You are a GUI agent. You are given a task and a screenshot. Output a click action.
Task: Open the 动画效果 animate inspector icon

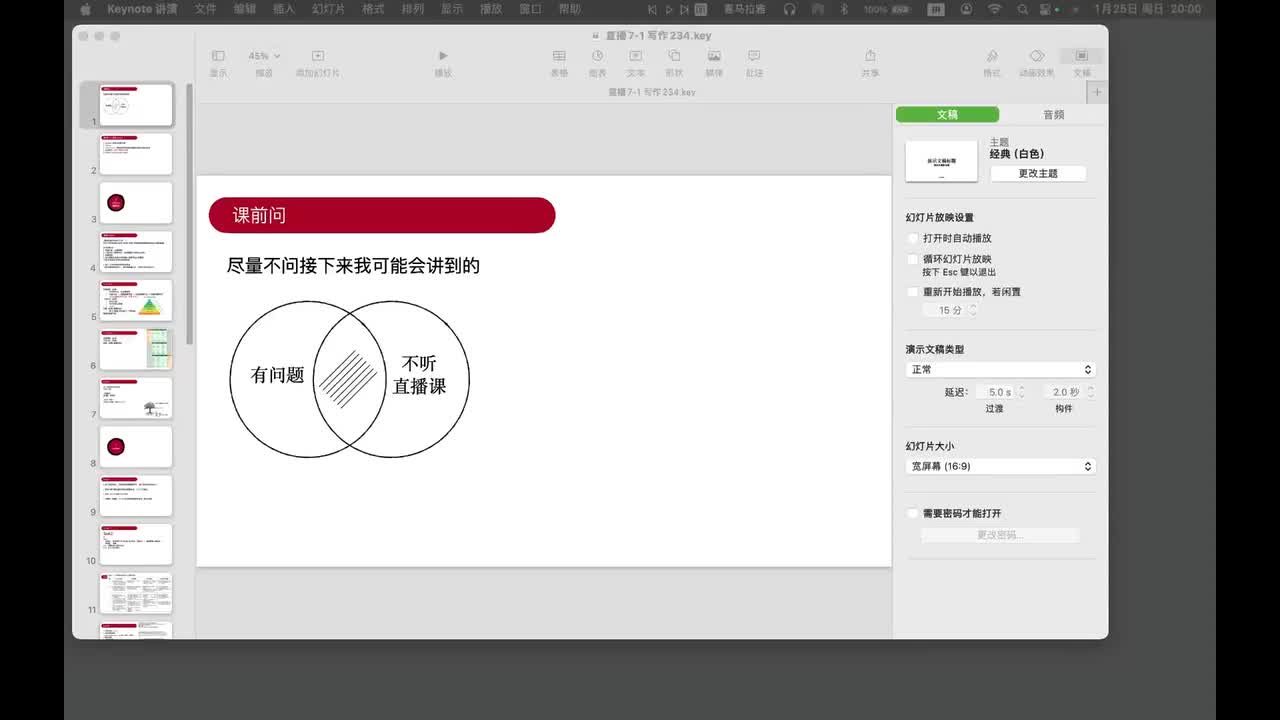(x=1037, y=56)
